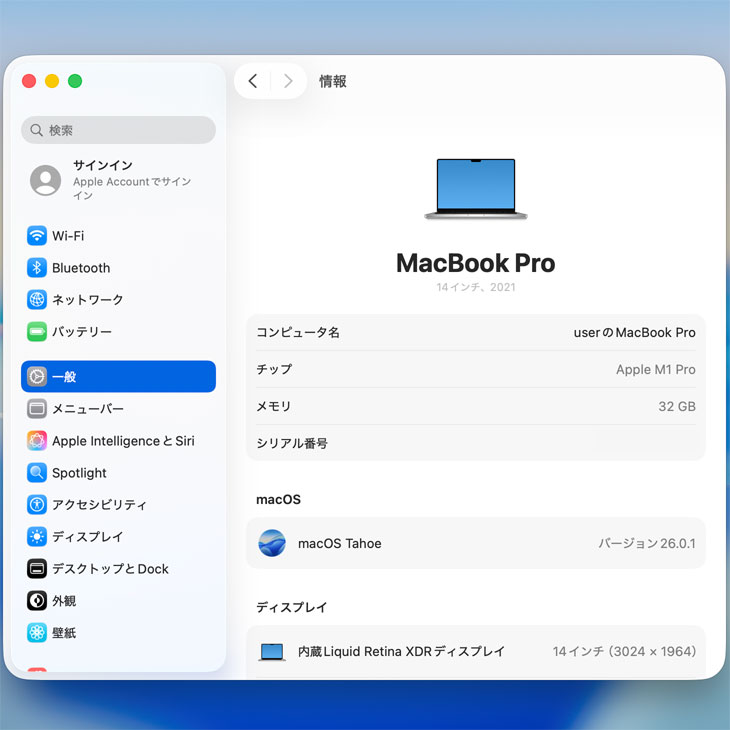
Task: Open the アクセシビリティ icon
Action: pyautogui.click(x=37, y=505)
